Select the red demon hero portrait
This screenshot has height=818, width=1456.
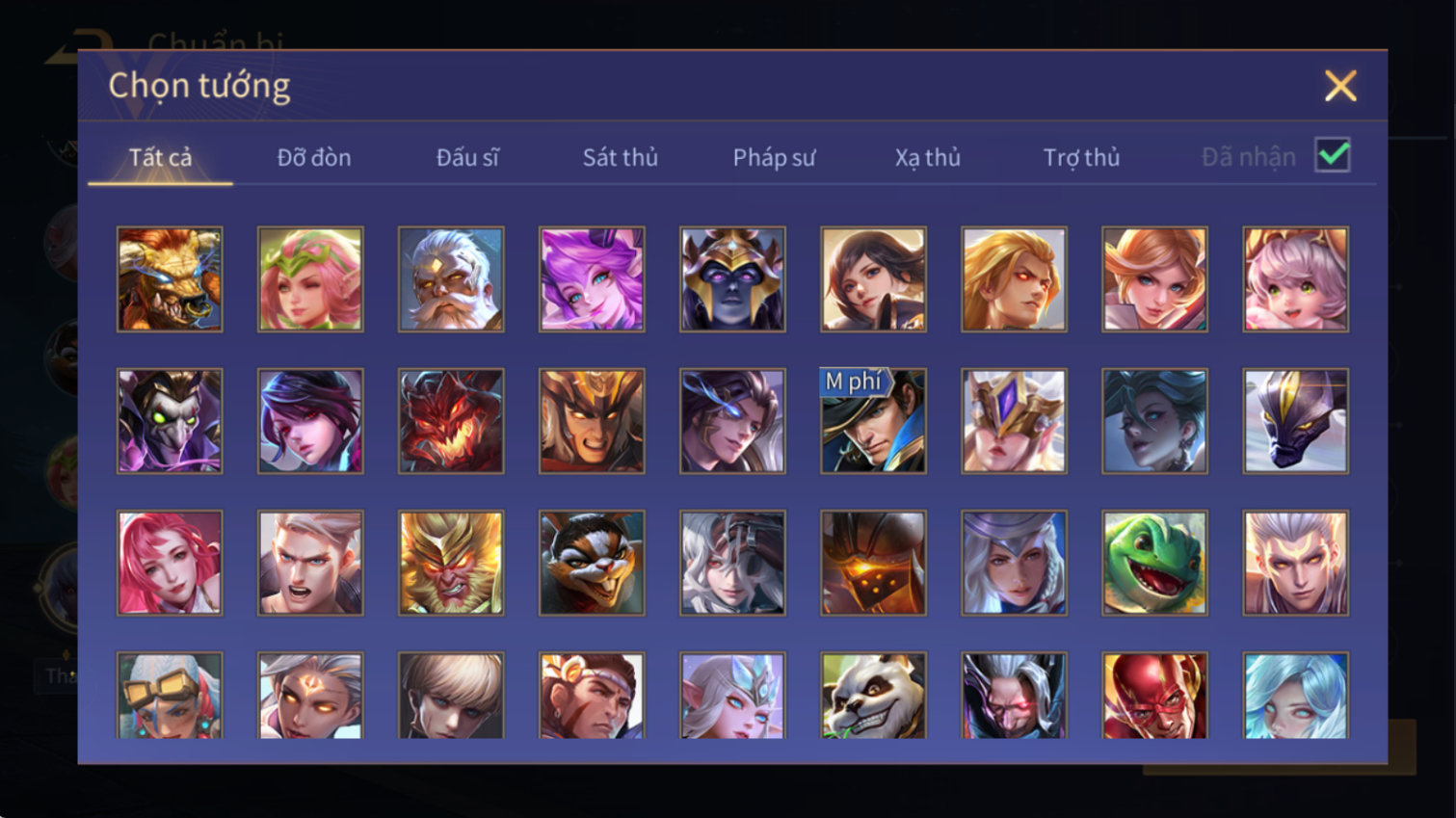pyautogui.click(x=451, y=421)
